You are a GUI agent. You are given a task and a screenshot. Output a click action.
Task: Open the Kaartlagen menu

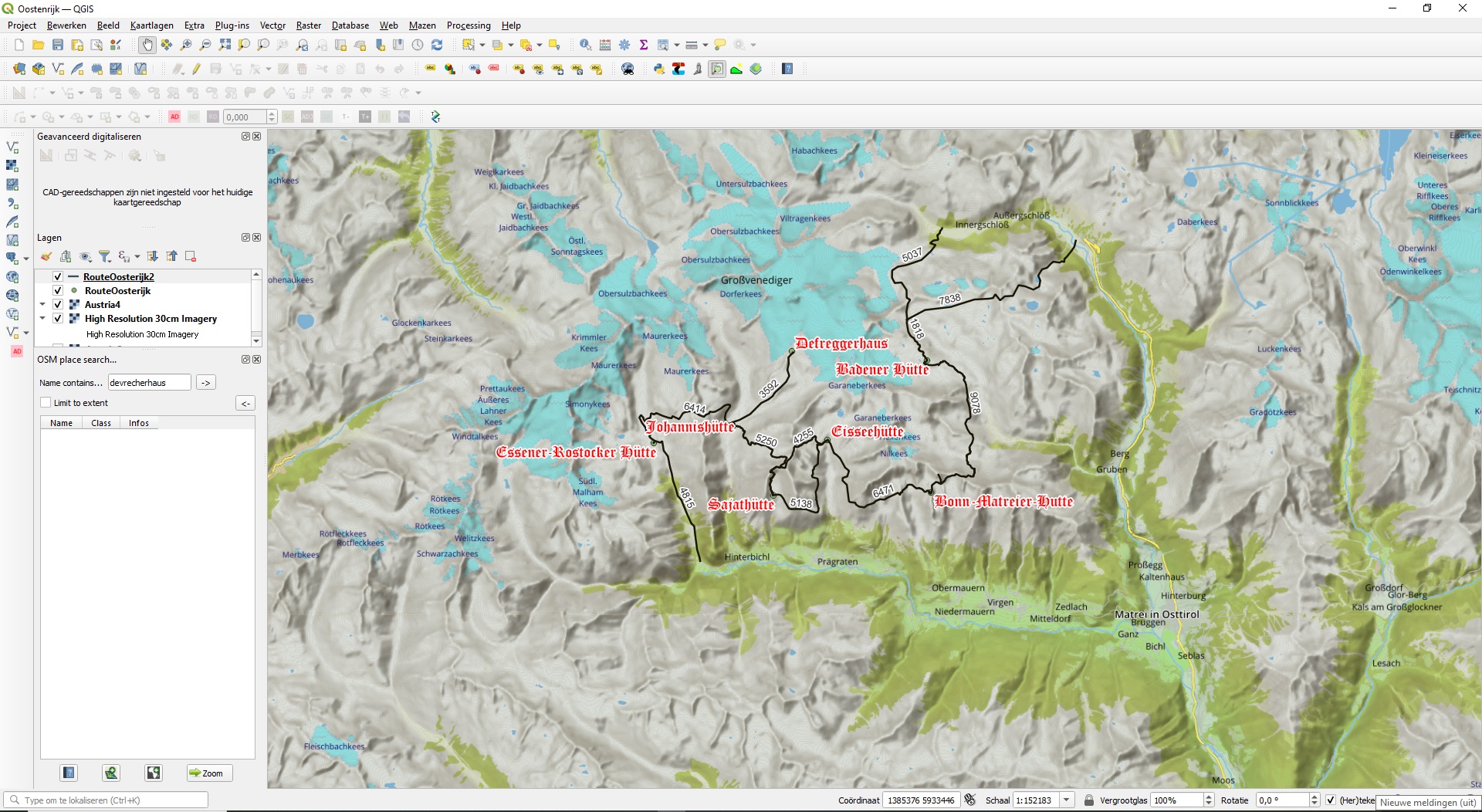tap(151, 25)
